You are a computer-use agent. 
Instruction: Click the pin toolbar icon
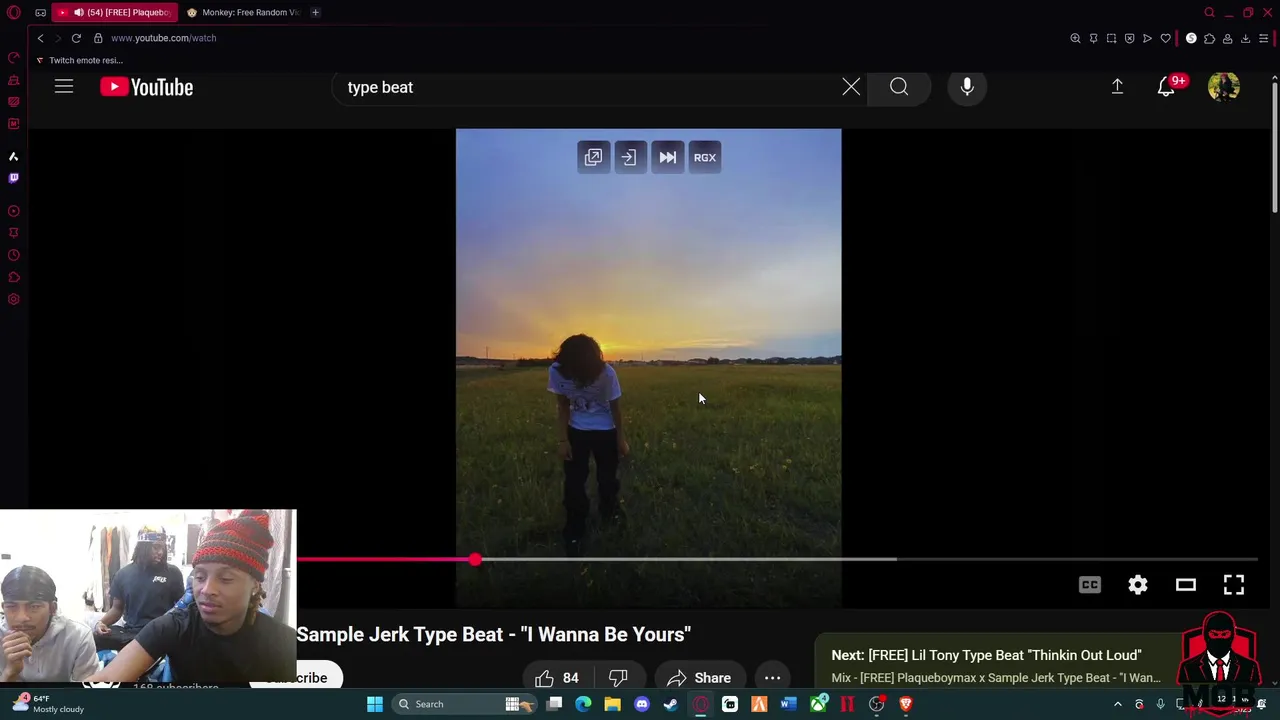[1093, 38]
